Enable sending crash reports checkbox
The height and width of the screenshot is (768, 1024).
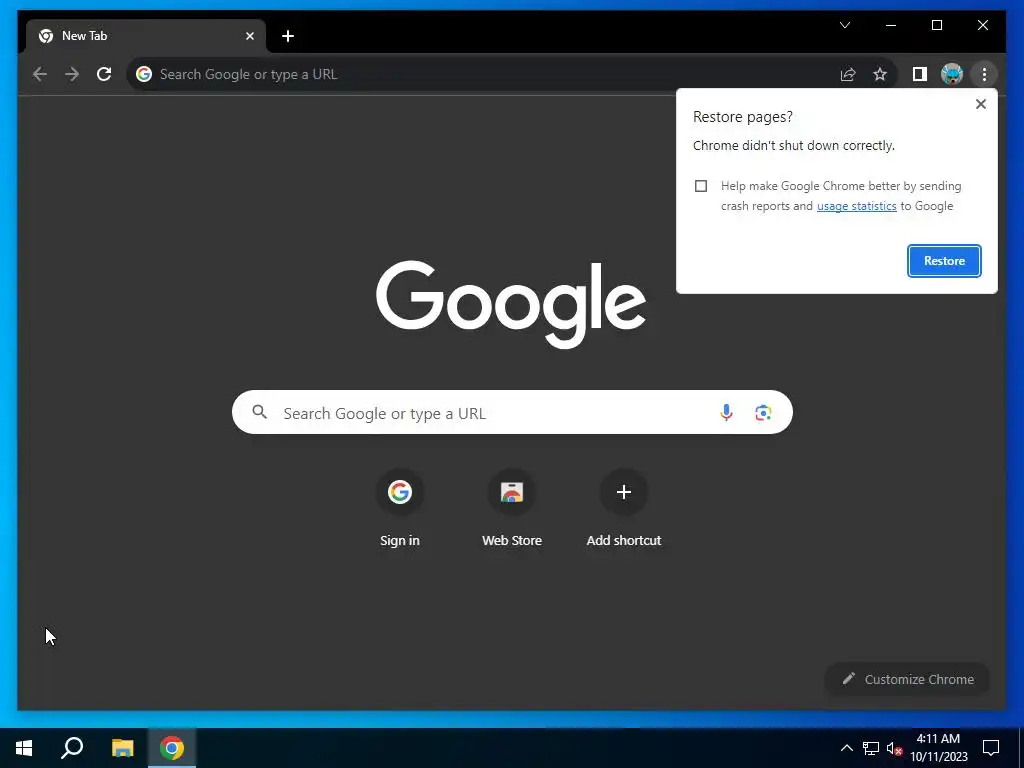(701, 186)
